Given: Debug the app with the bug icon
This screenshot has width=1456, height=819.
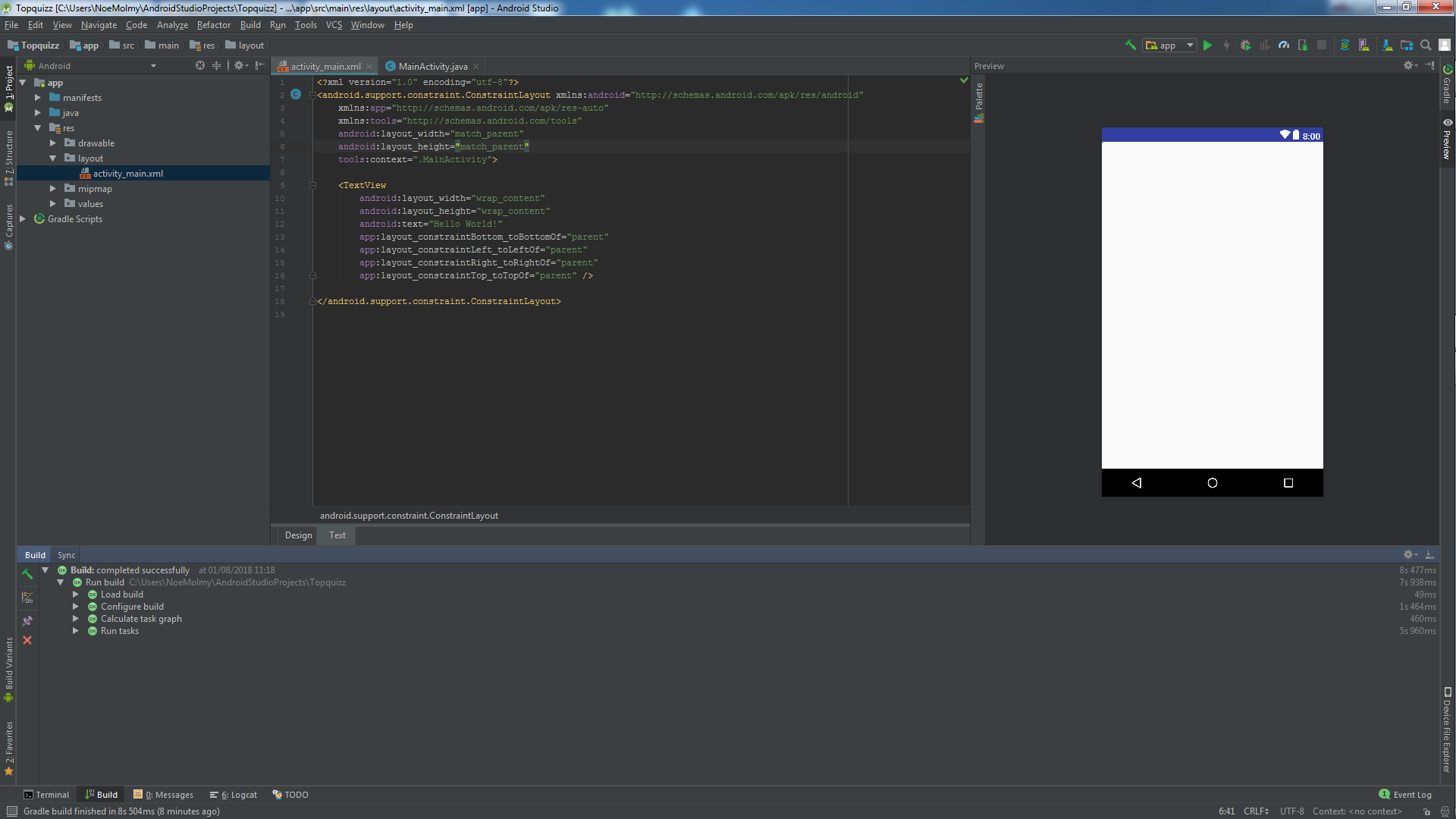Looking at the screenshot, I should tap(1244, 45).
